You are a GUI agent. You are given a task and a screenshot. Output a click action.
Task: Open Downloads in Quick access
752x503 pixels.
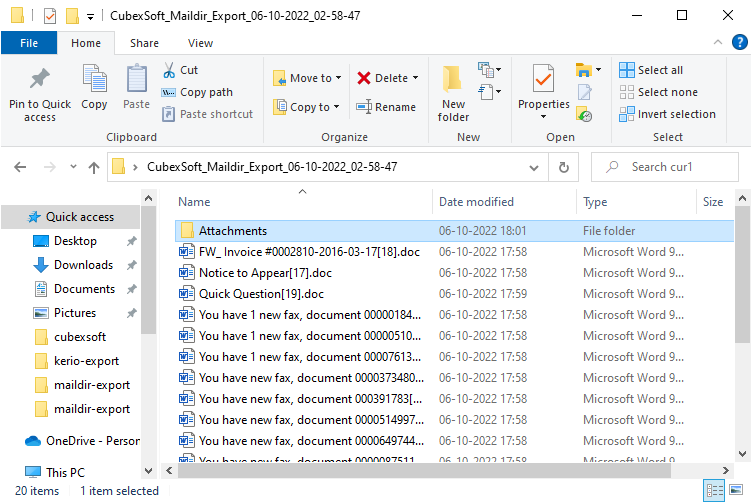coord(83,265)
